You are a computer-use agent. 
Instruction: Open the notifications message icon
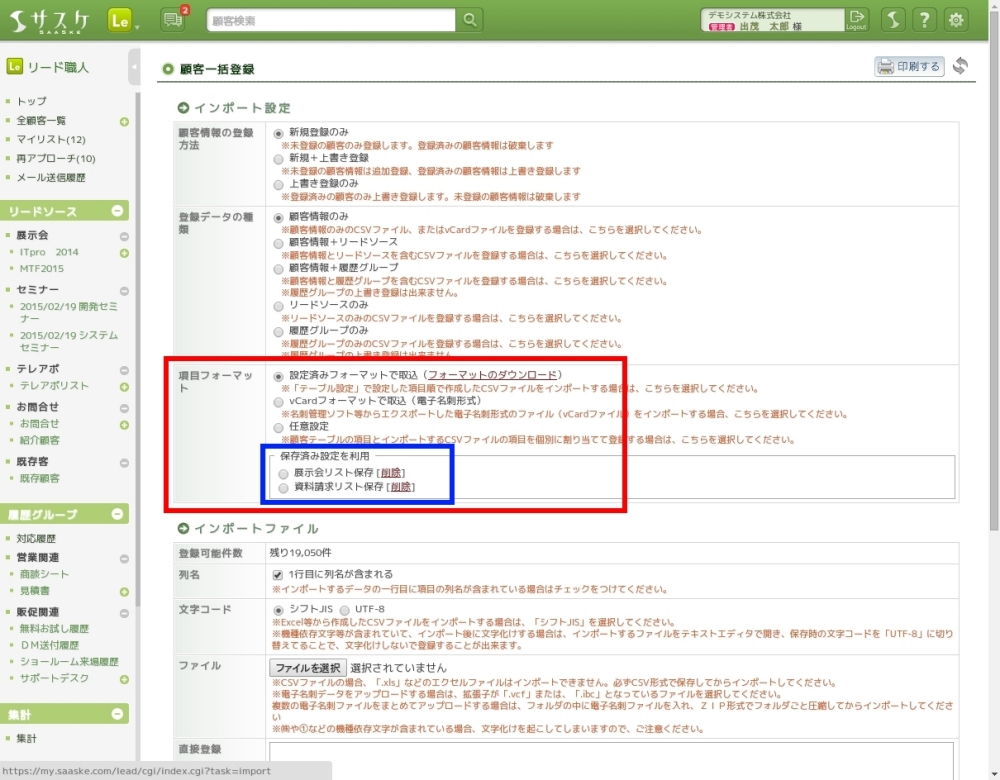click(171, 20)
